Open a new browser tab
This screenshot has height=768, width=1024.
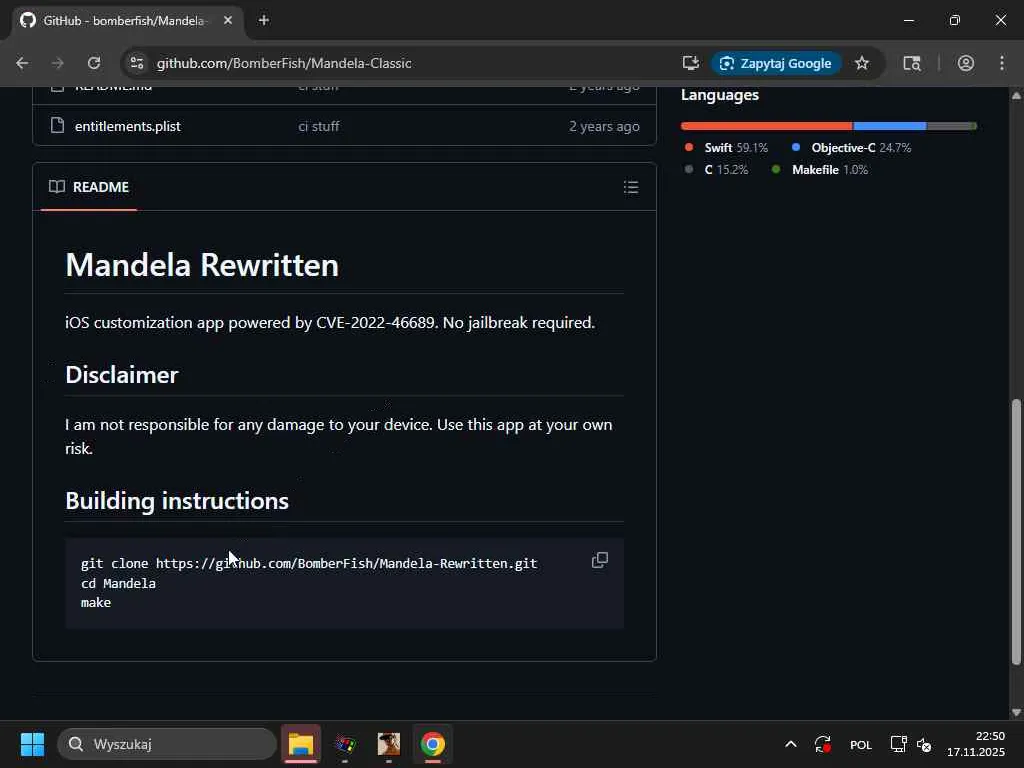(264, 20)
